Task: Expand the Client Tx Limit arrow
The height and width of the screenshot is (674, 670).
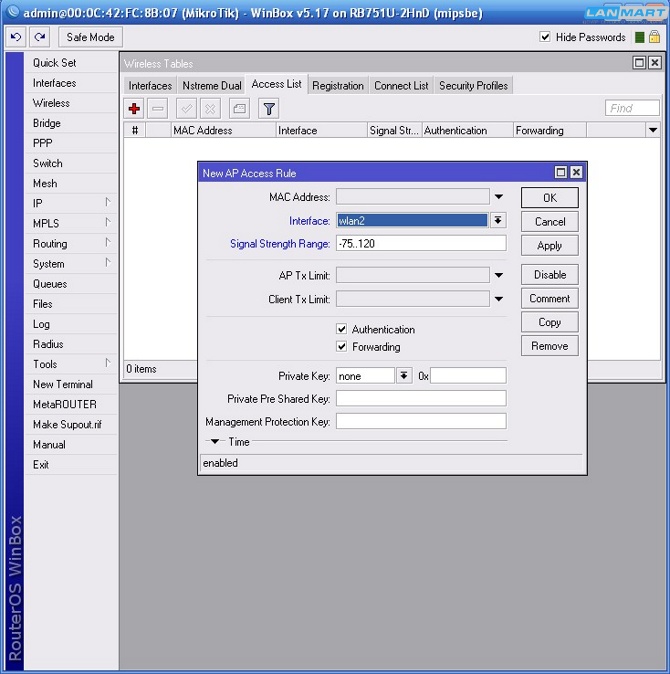Action: click(499, 299)
